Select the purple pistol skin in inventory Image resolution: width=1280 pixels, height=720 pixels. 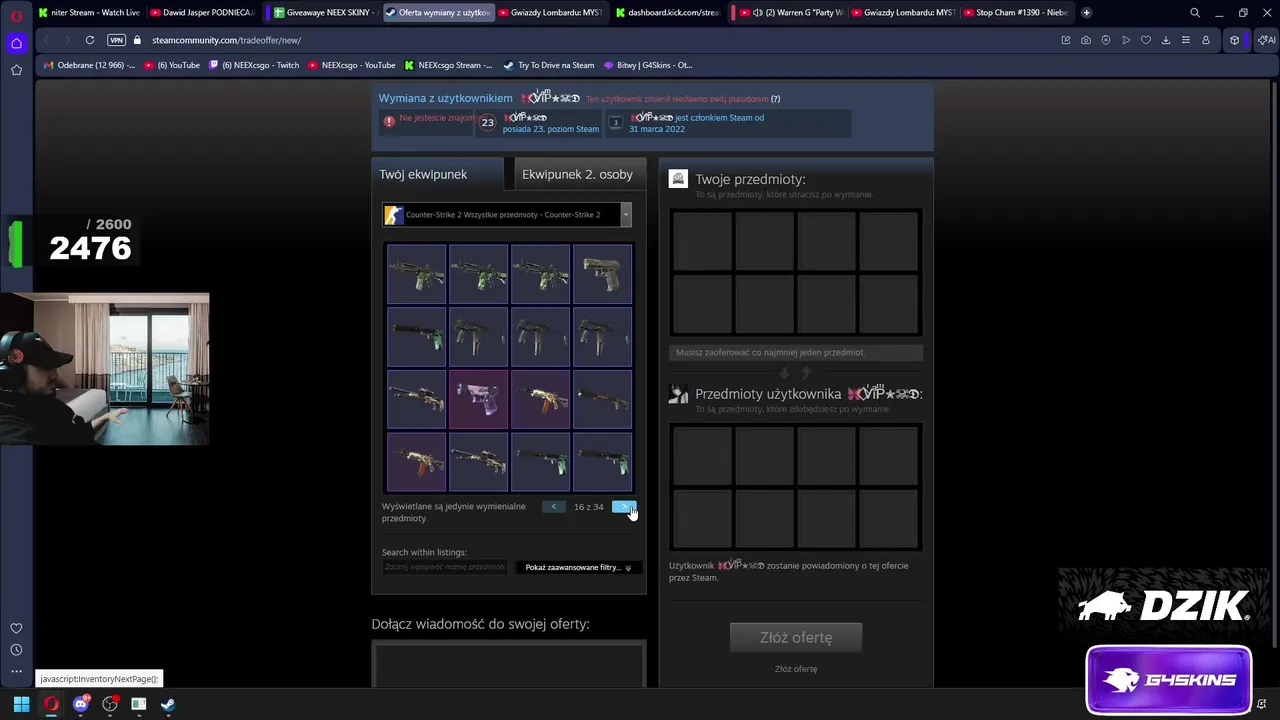[478, 399]
